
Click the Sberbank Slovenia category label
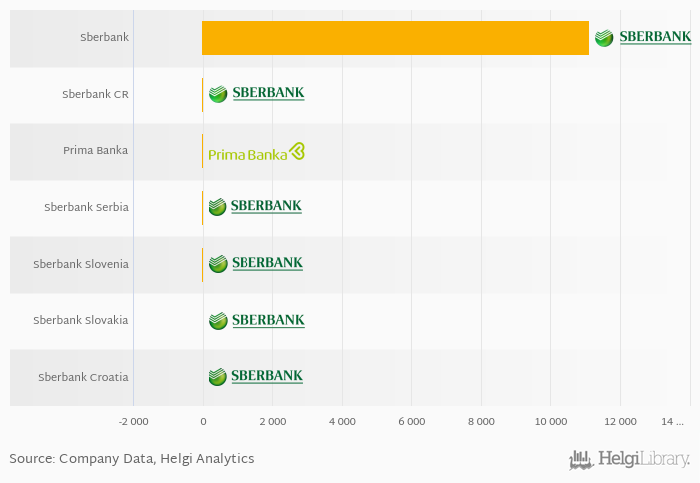point(81,264)
